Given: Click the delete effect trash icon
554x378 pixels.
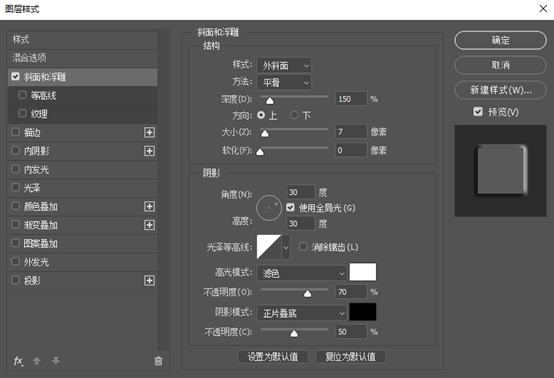Looking at the screenshot, I should 158,361.
